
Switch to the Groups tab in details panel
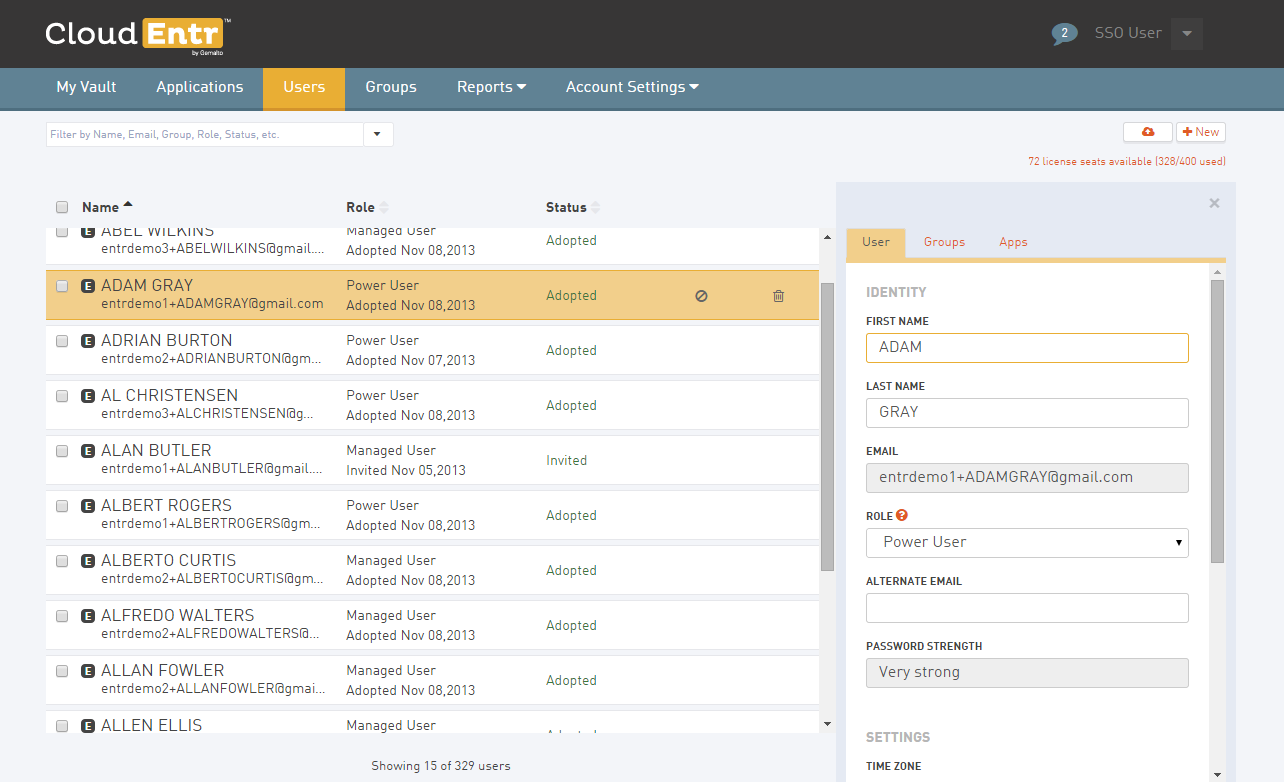[x=944, y=242]
